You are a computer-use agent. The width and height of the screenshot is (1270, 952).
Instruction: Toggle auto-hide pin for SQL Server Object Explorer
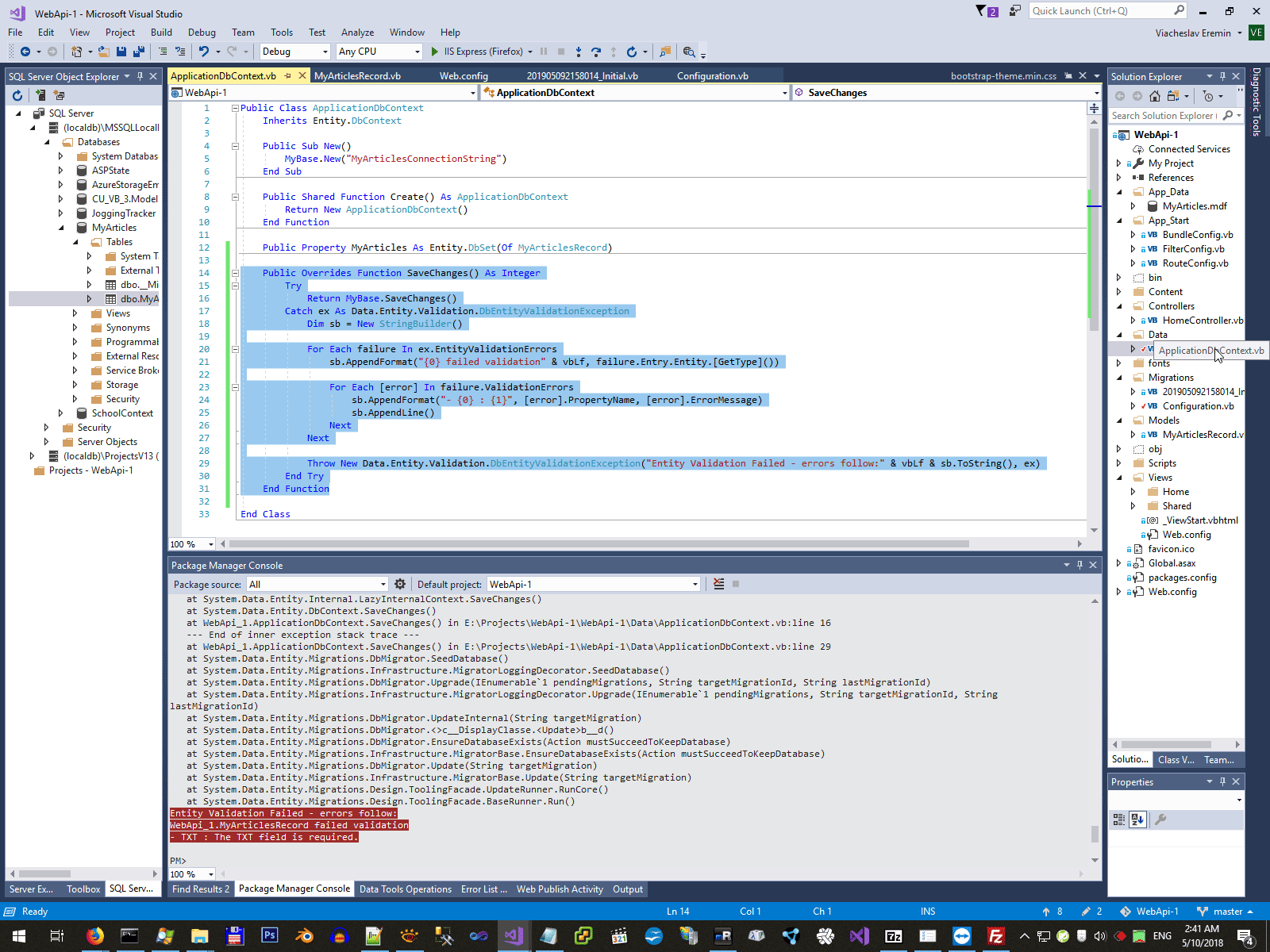(x=140, y=76)
